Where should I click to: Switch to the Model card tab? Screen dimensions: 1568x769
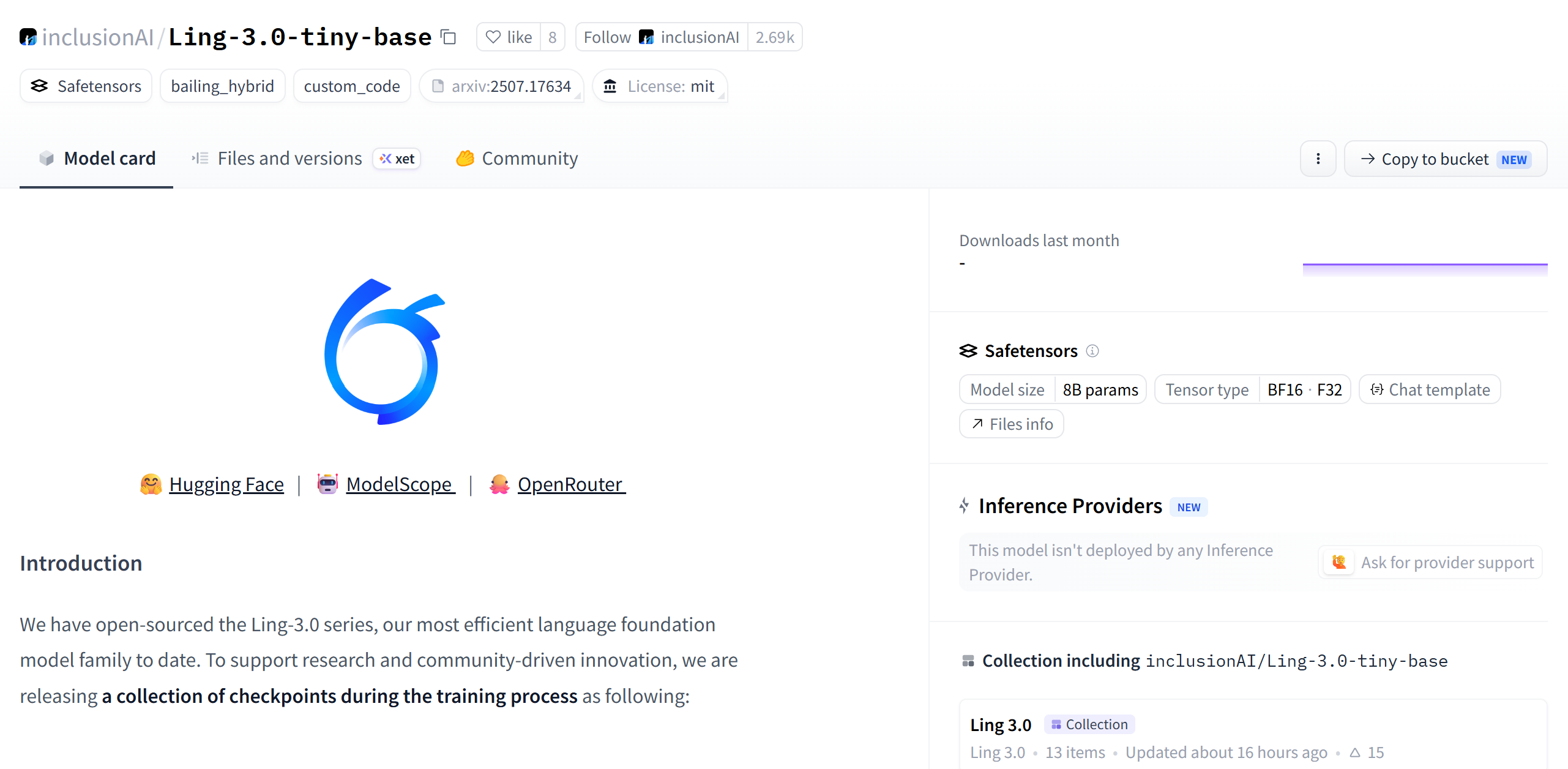(97, 159)
